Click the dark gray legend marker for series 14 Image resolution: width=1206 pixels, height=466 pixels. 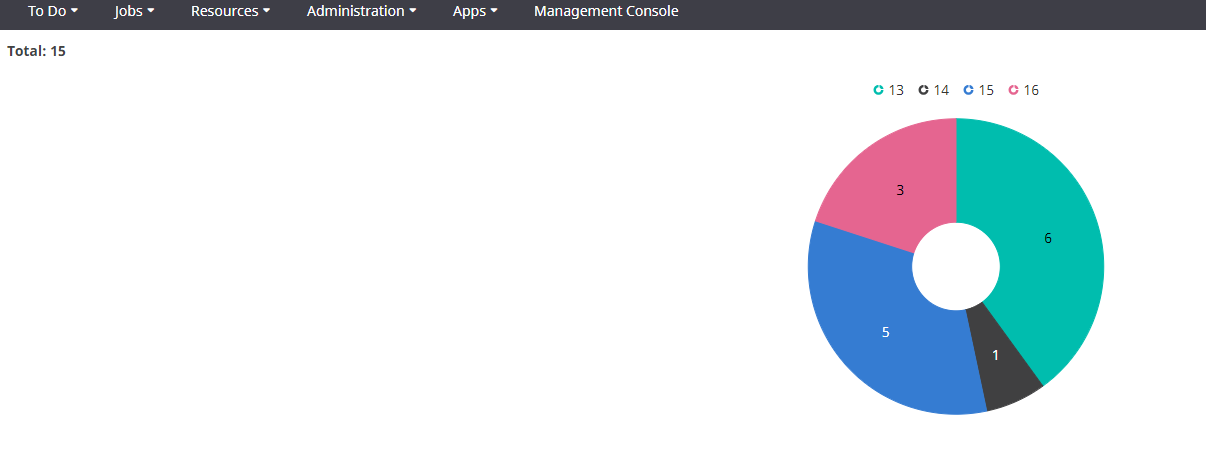click(923, 90)
